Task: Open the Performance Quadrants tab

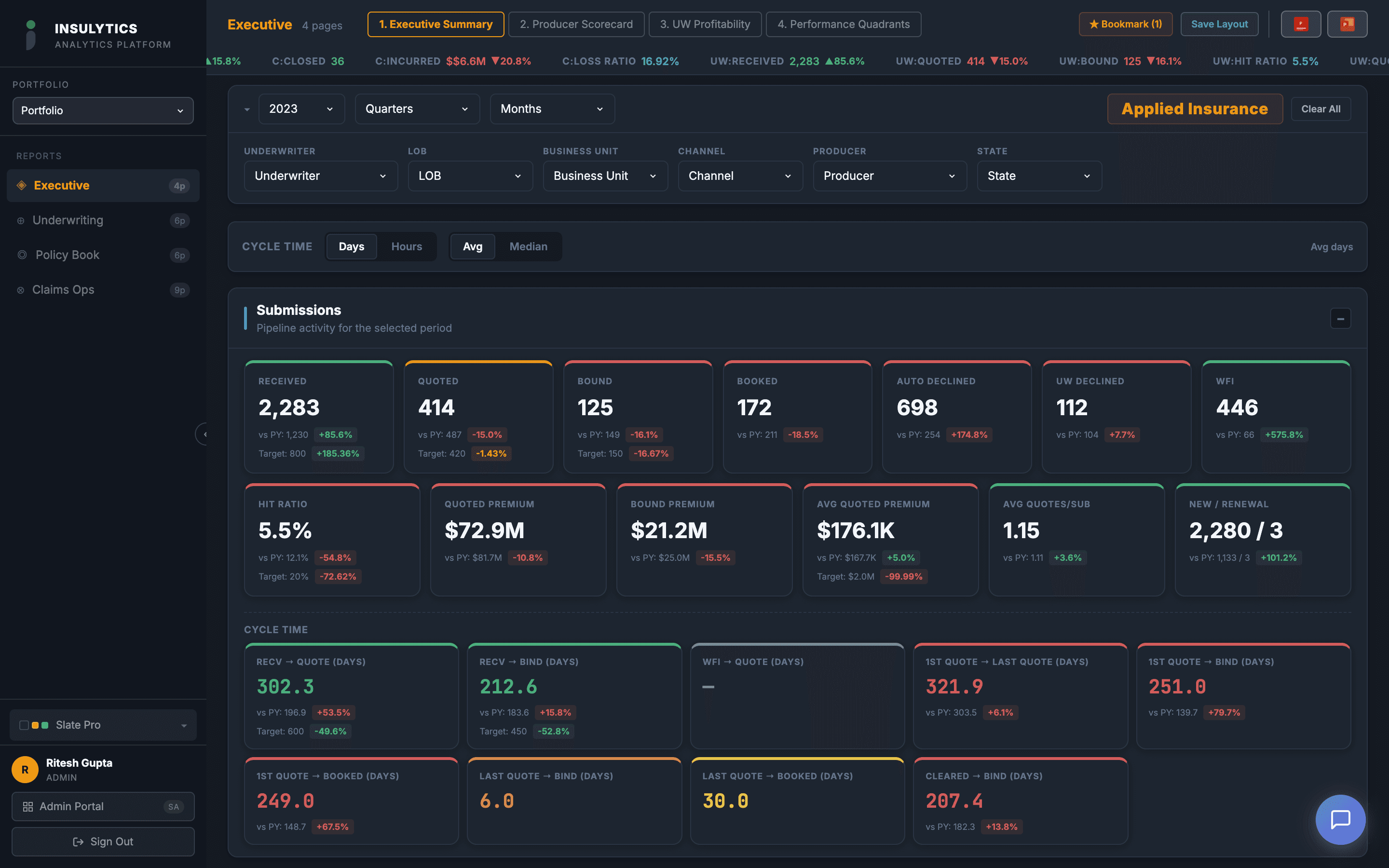Action: (x=843, y=24)
